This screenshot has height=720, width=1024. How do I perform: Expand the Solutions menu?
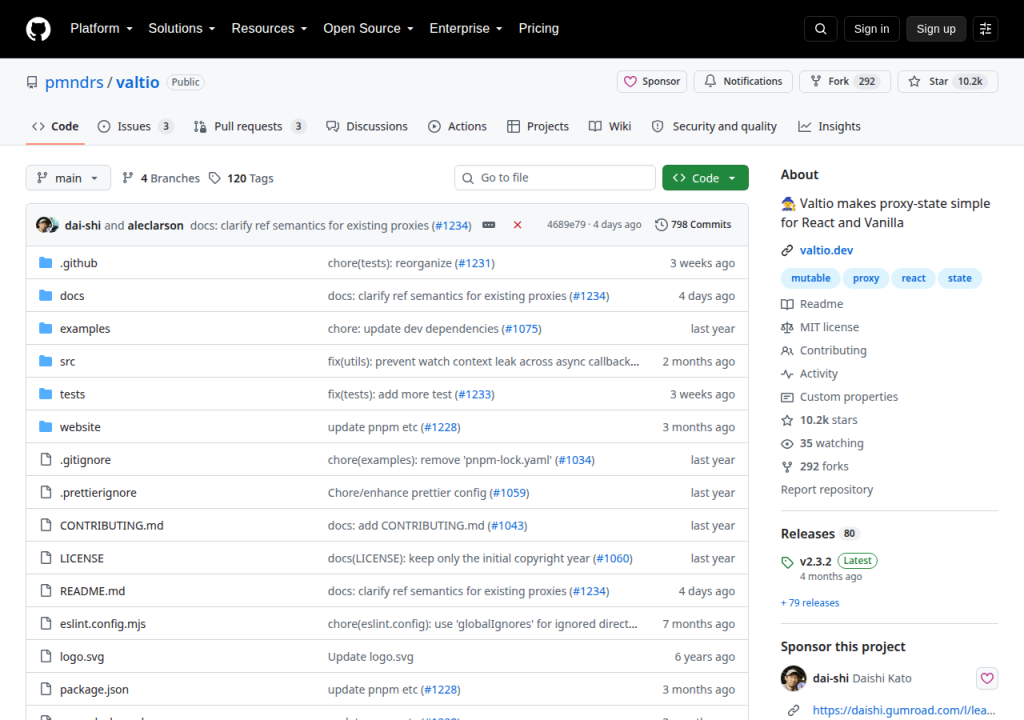coord(182,29)
